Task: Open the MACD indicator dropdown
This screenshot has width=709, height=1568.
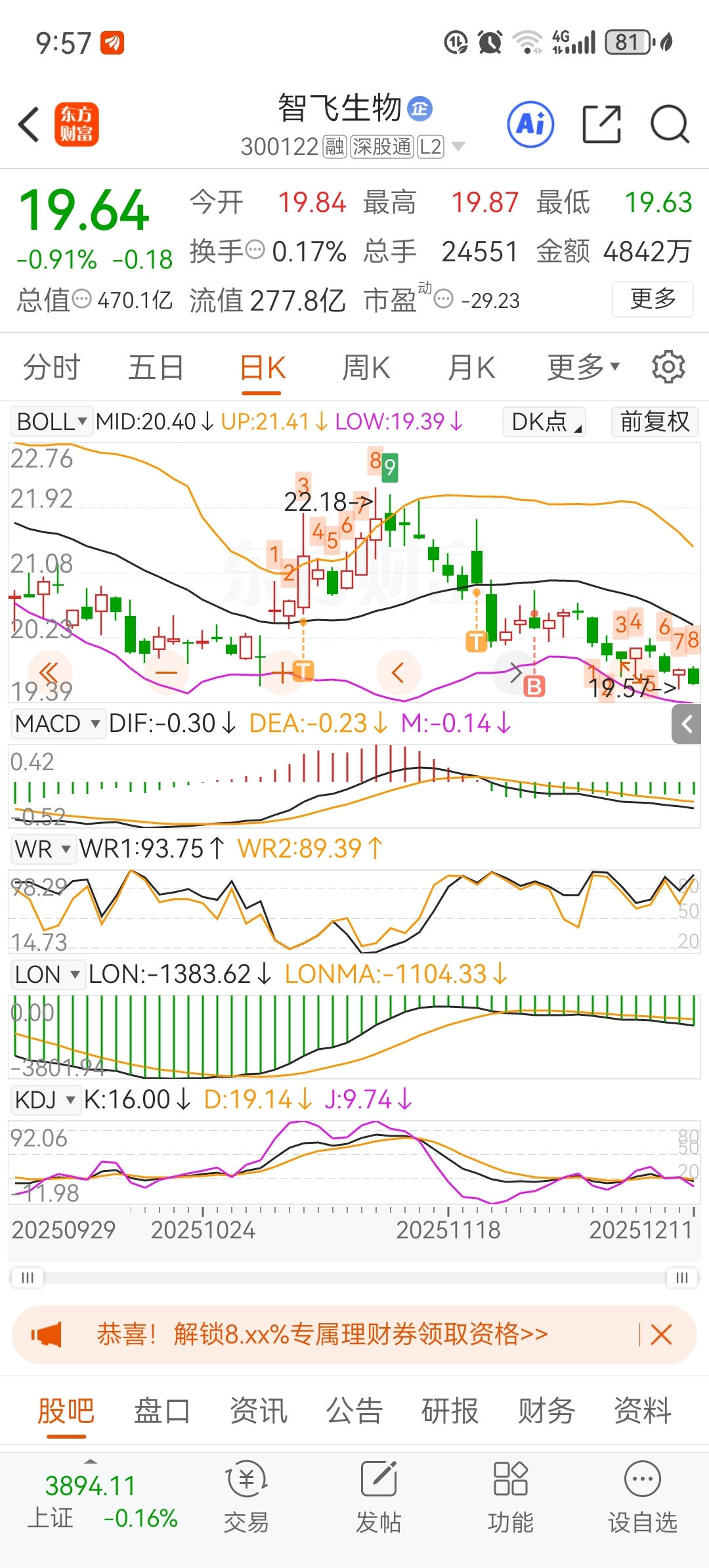Action: 58,724
